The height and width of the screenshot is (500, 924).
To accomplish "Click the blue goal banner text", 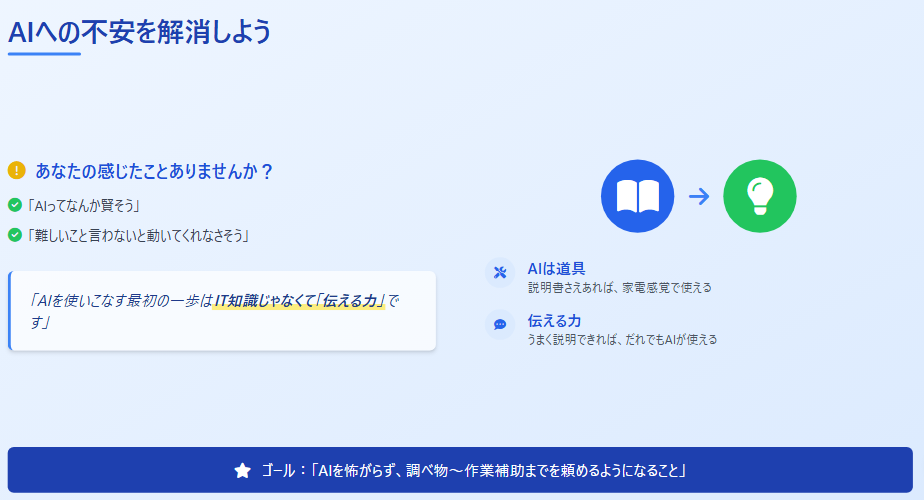I will (478, 470).
